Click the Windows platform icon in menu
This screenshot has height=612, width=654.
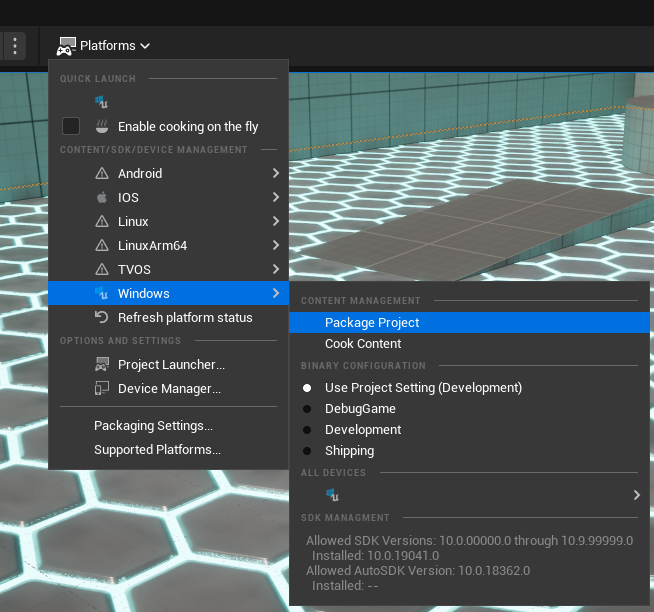coord(102,293)
